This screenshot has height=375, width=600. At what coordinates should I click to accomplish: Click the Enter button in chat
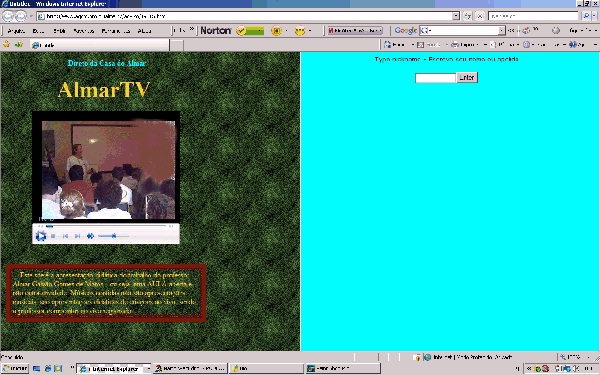(467, 78)
